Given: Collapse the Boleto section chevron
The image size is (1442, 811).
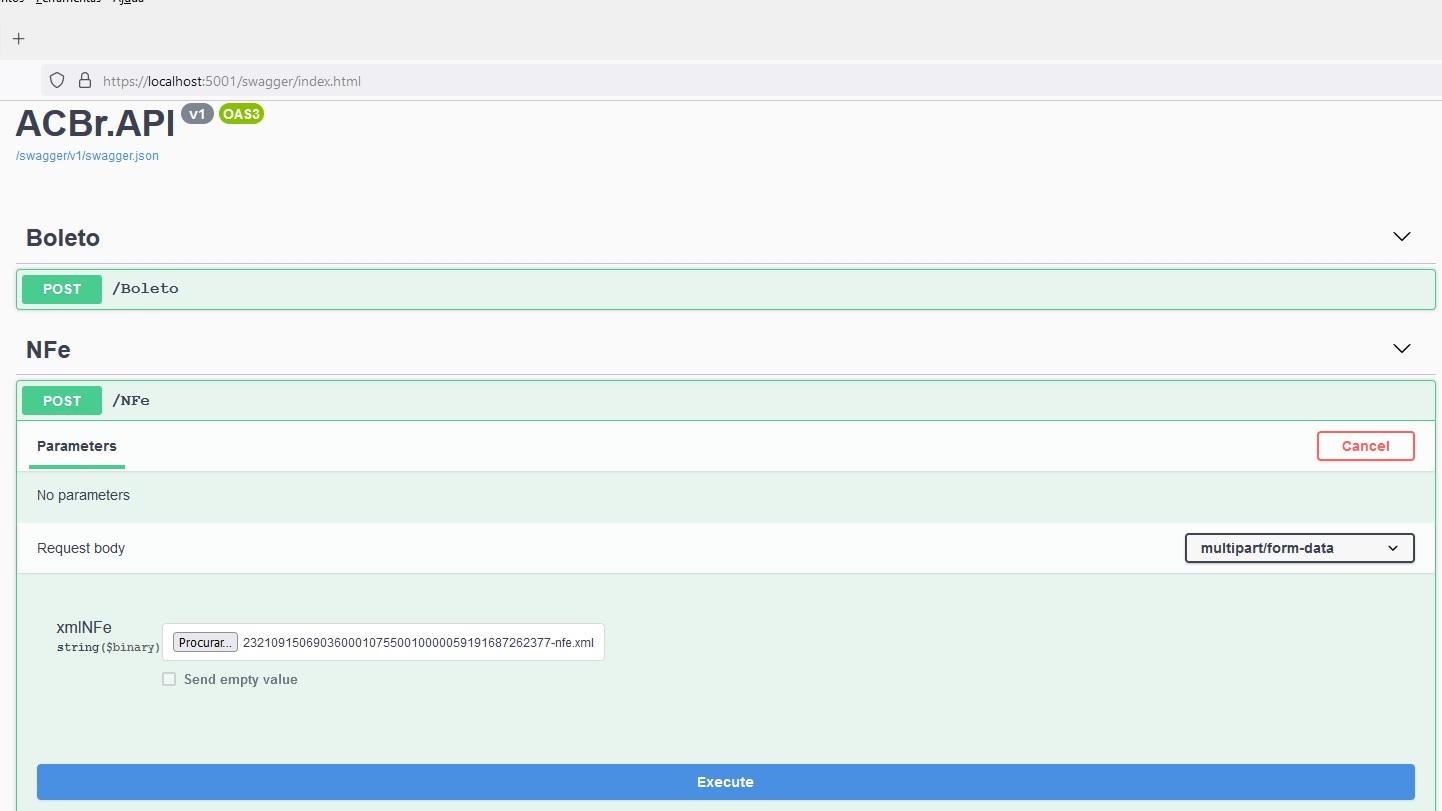Looking at the screenshot, I should pos(1402,237).
